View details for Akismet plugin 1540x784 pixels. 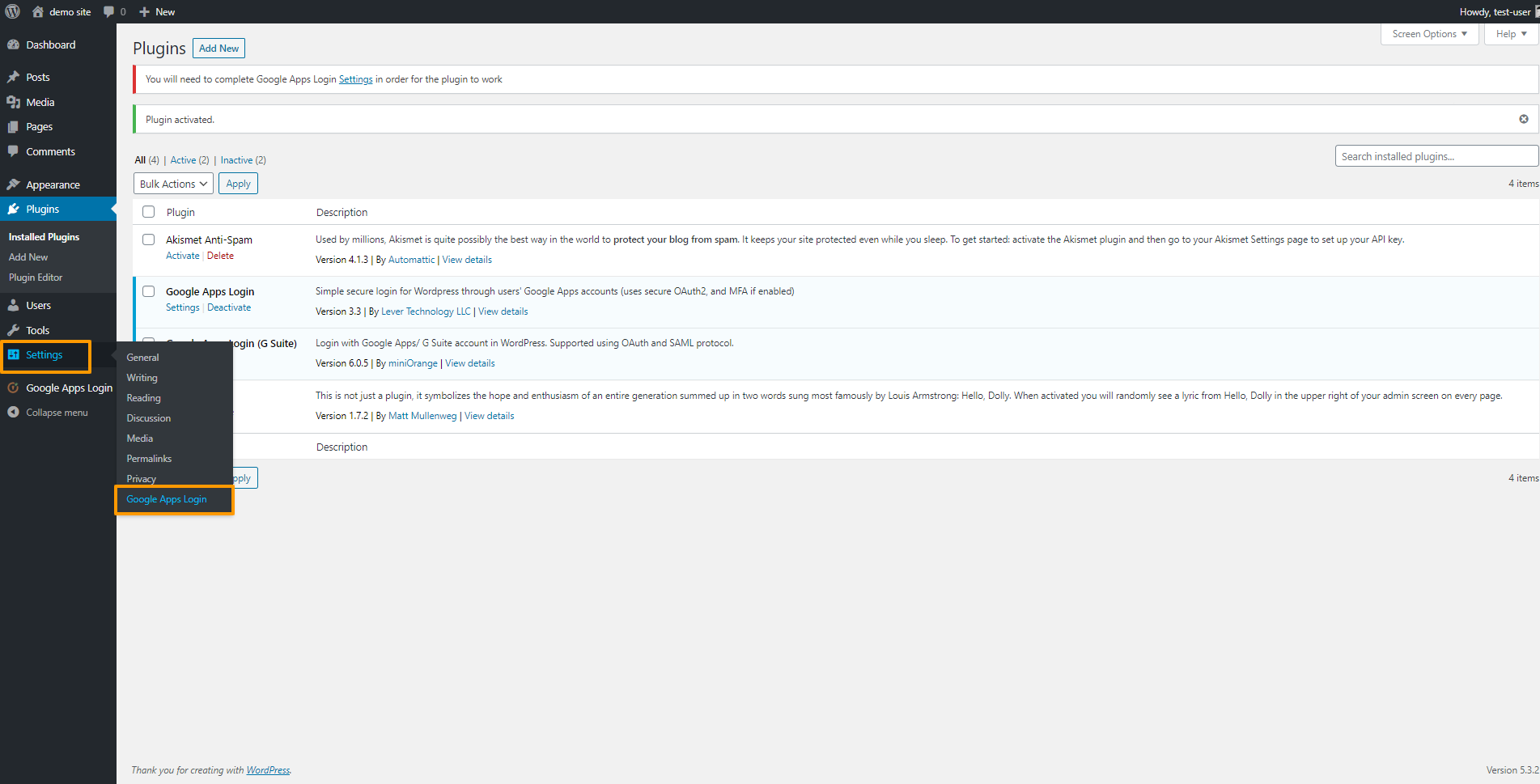pyautogui.click(x=467, y=260)
